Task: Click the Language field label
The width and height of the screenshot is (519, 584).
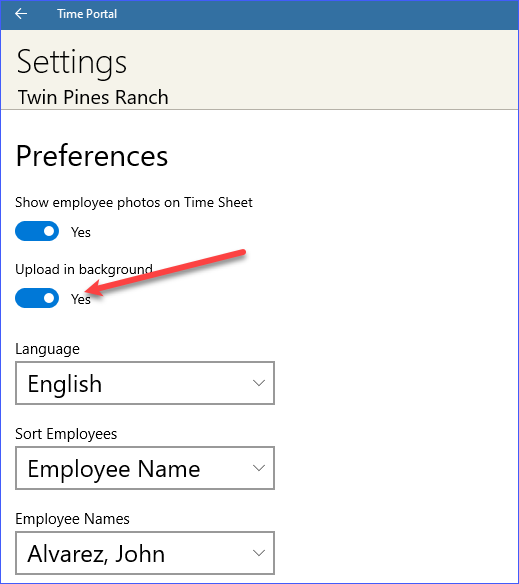Action: [47, 349]
